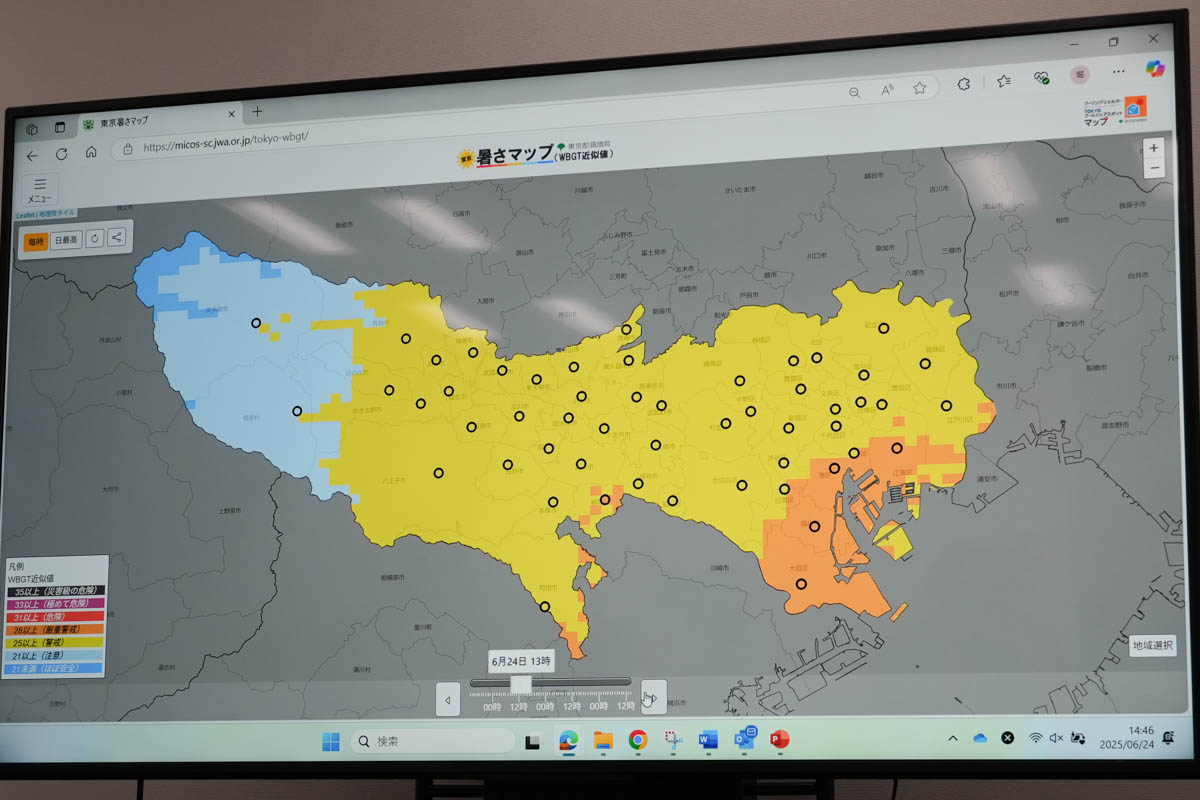Click the muted volume tray icon
The height and width of the screenshot is (800, 1200).
point(1056,737)
